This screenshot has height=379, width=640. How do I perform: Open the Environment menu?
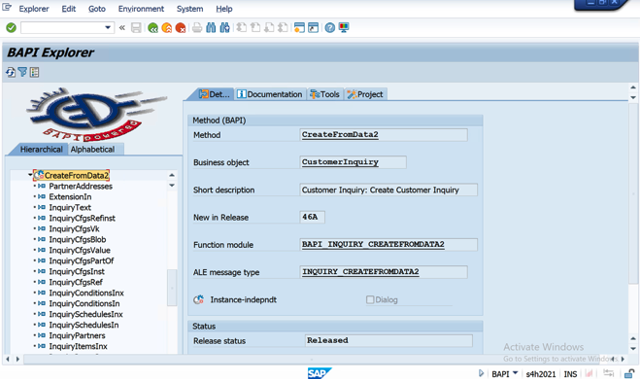(141, 9)
